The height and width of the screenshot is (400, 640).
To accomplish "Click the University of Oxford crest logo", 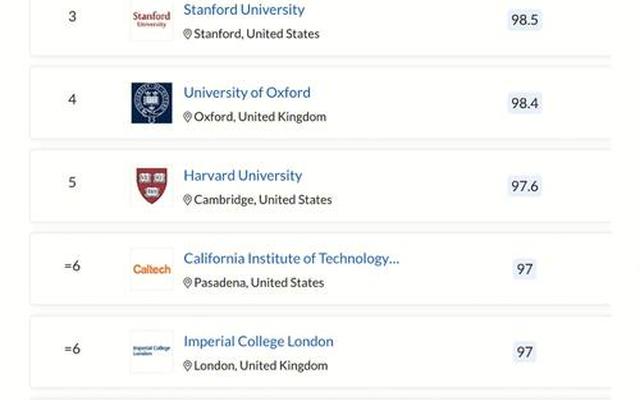I will [151, 103].
